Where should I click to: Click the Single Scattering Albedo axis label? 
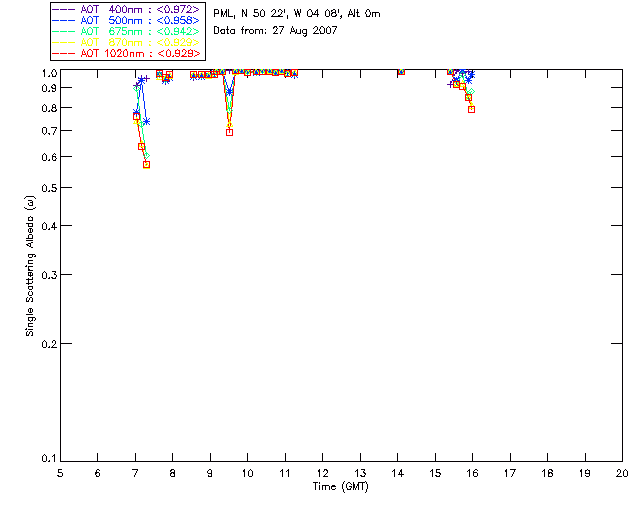point(30,266)
